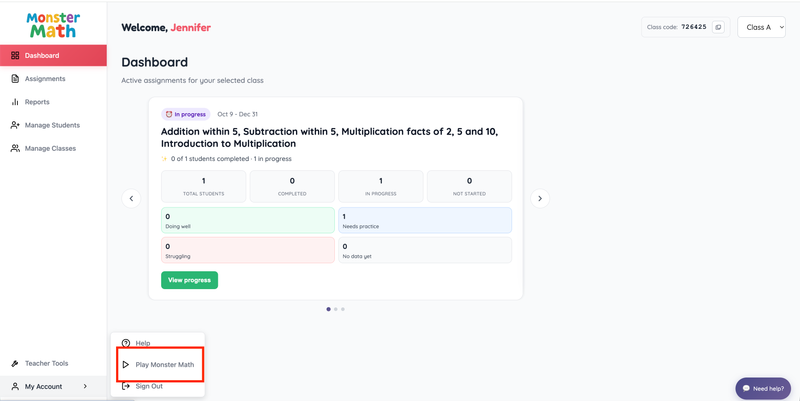Click the Monster Math logo
The width and height of the screenshot is (800, 401).
point(53,25)
